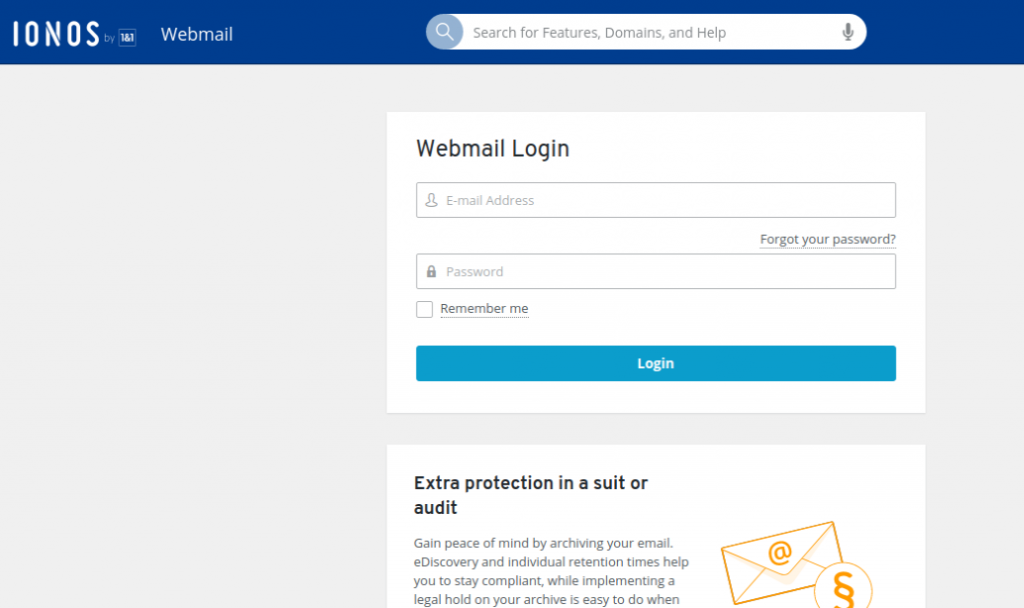Activate microphone voice search icon
Viewport: 1024px width, 608px height.
(848, 32)
